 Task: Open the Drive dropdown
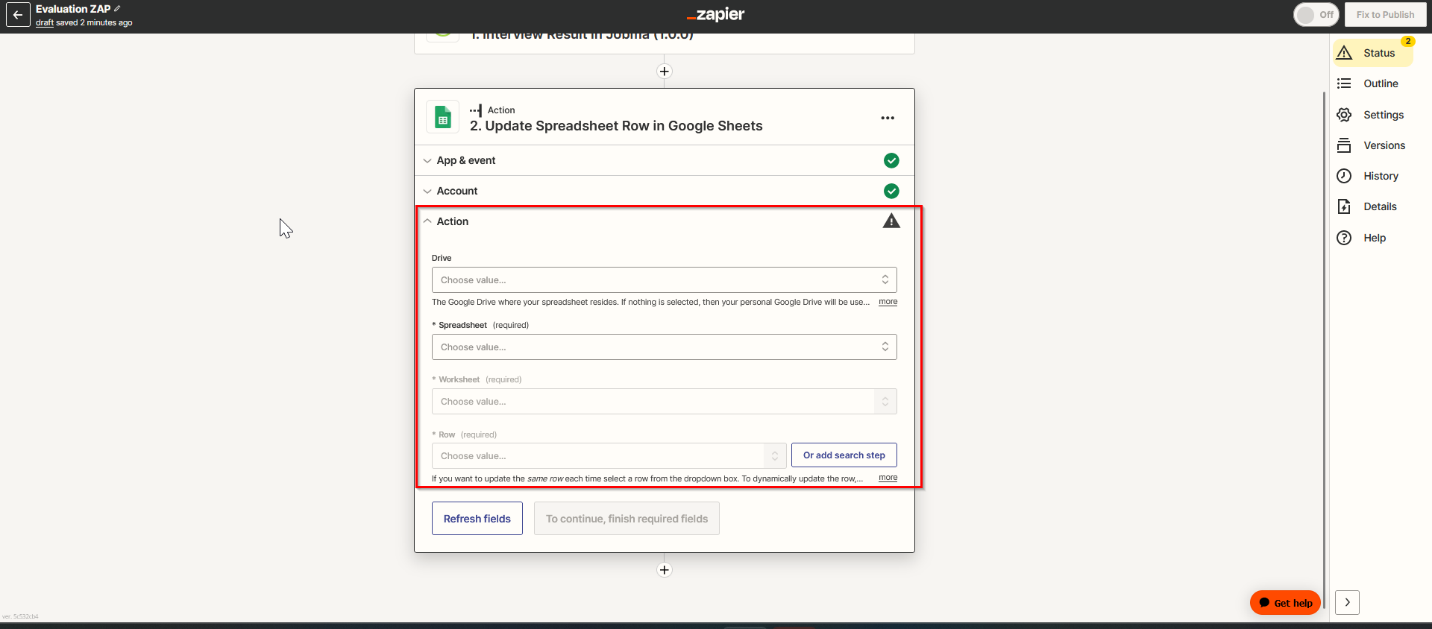[664, 280]
